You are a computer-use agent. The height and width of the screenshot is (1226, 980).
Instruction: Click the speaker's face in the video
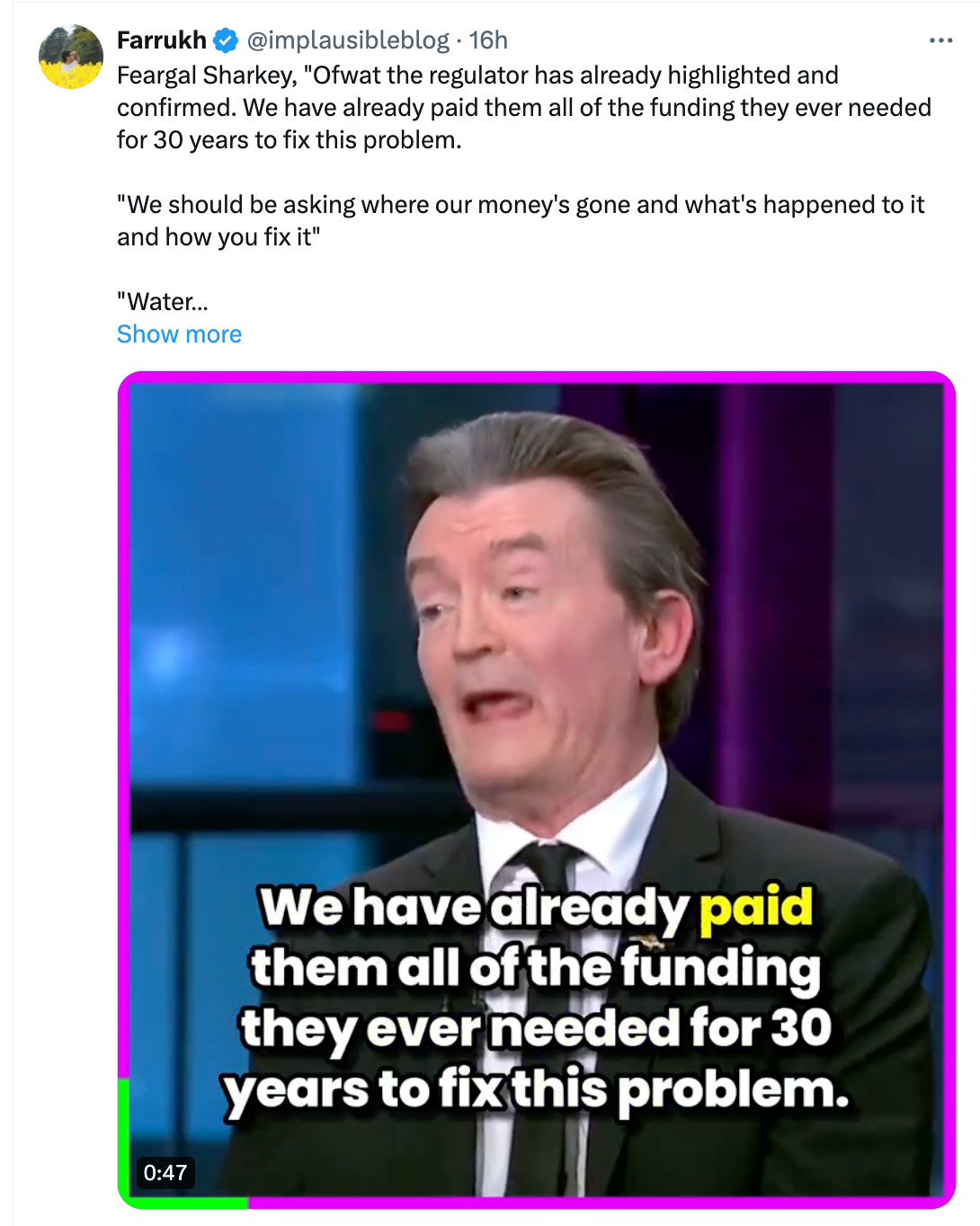[x=524, y=629]
